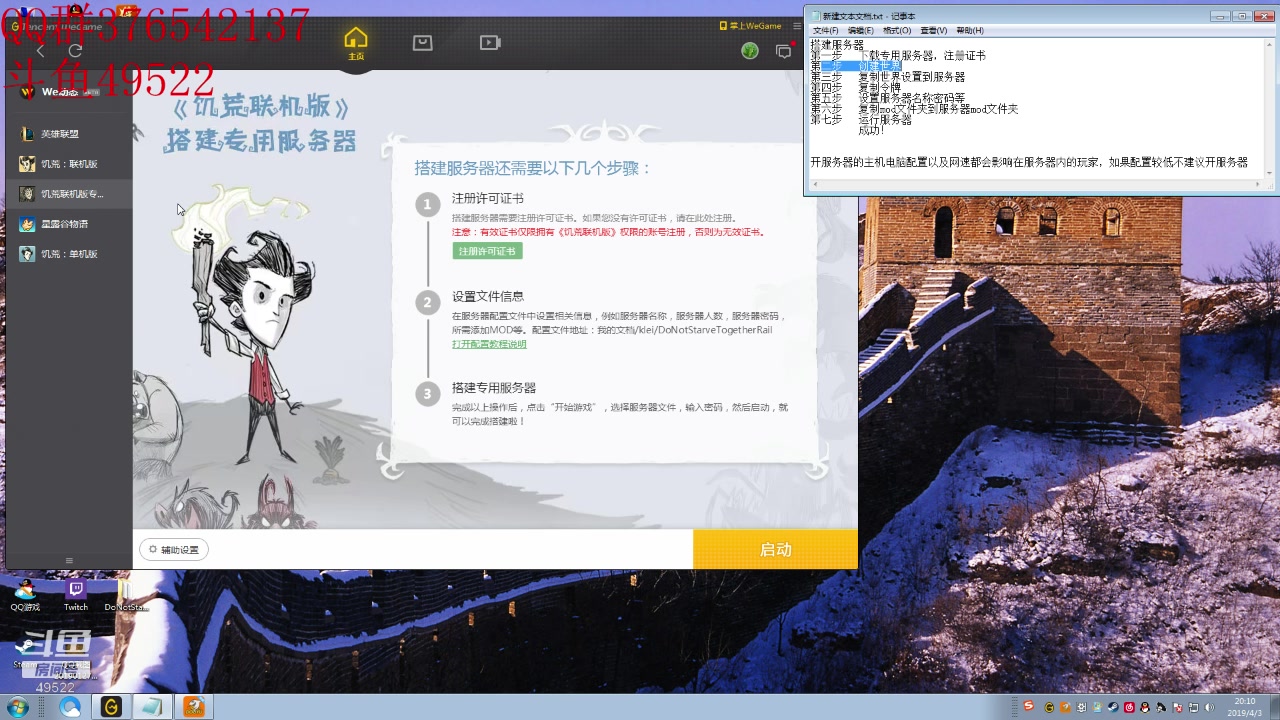Open the WeGame store shopping bag icon
The width and height of the screenshot is (1280, 720).
point(421,42)
